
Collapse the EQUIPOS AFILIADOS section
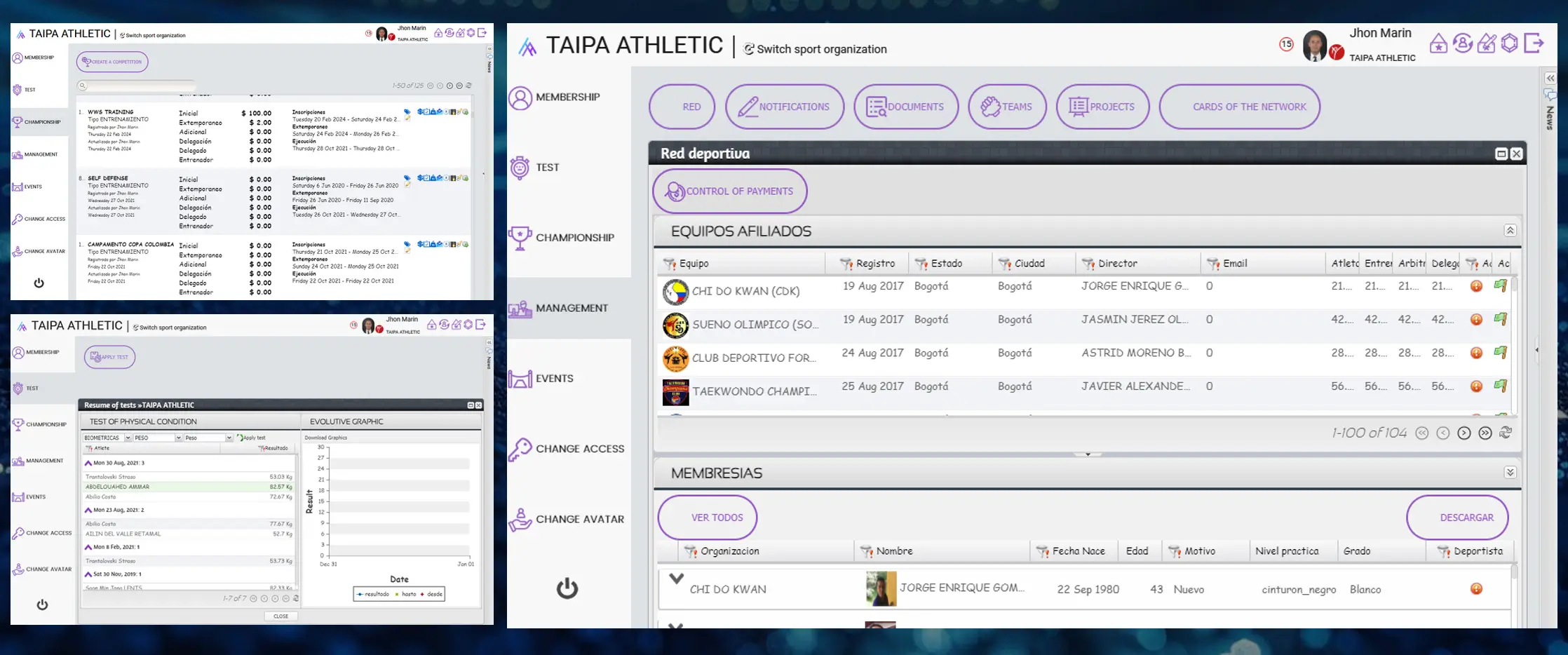pyautogui.click(x=1510, y=231)
